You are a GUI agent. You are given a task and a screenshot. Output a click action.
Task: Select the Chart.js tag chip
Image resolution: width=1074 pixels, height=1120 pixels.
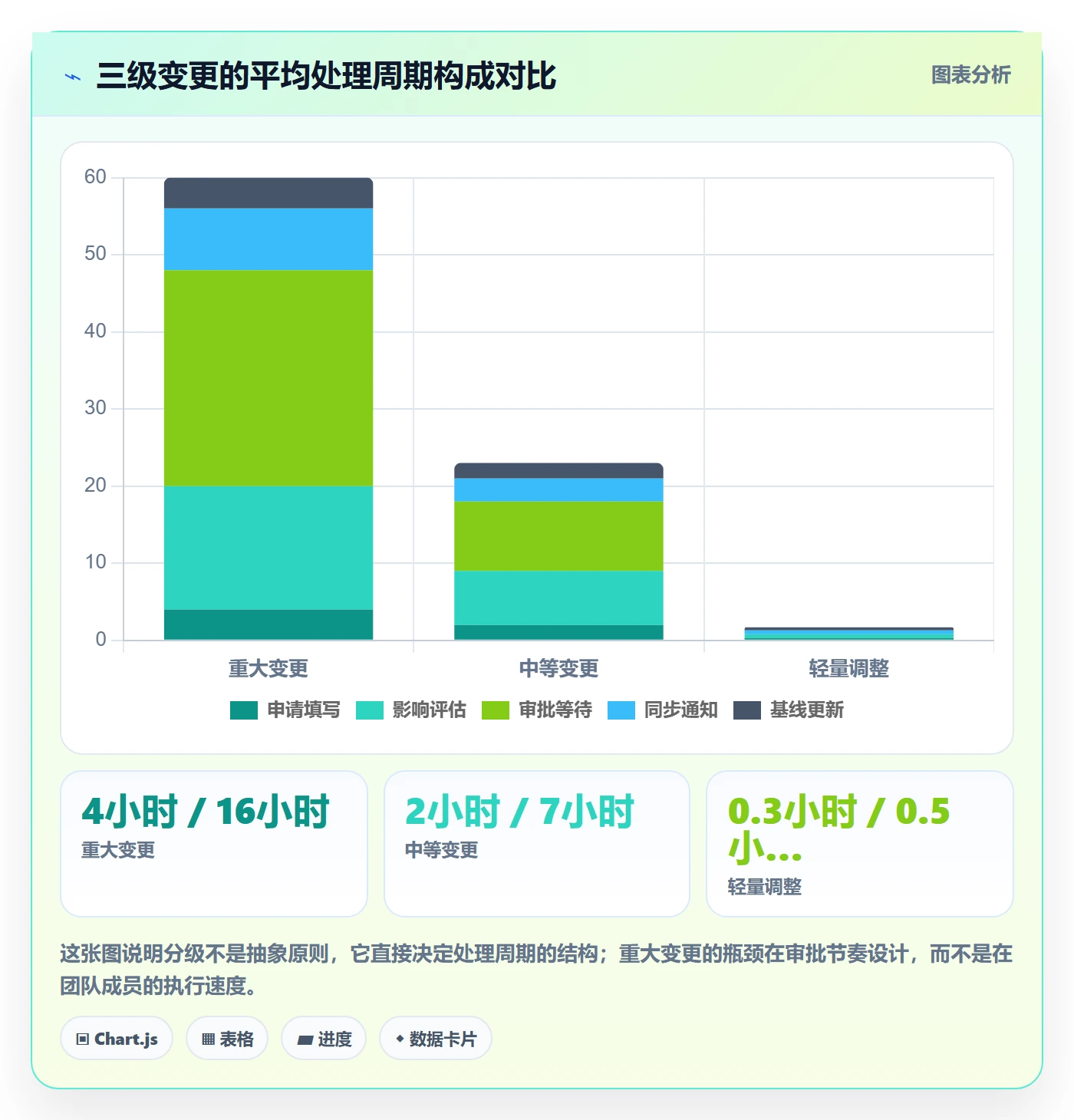click(117, 1039)
